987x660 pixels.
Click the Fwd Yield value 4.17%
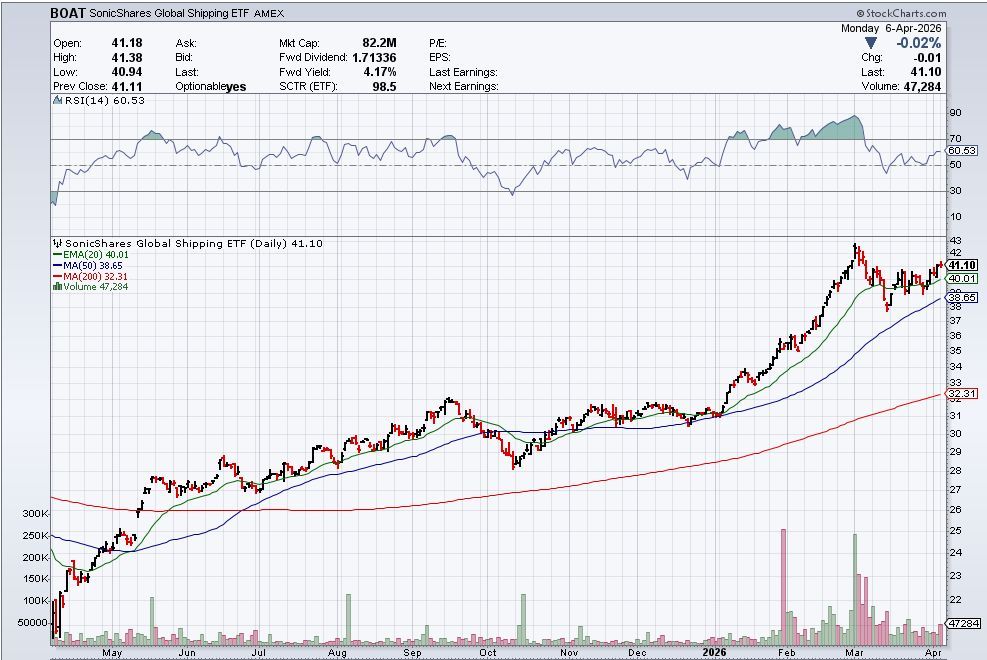point(380,72)
